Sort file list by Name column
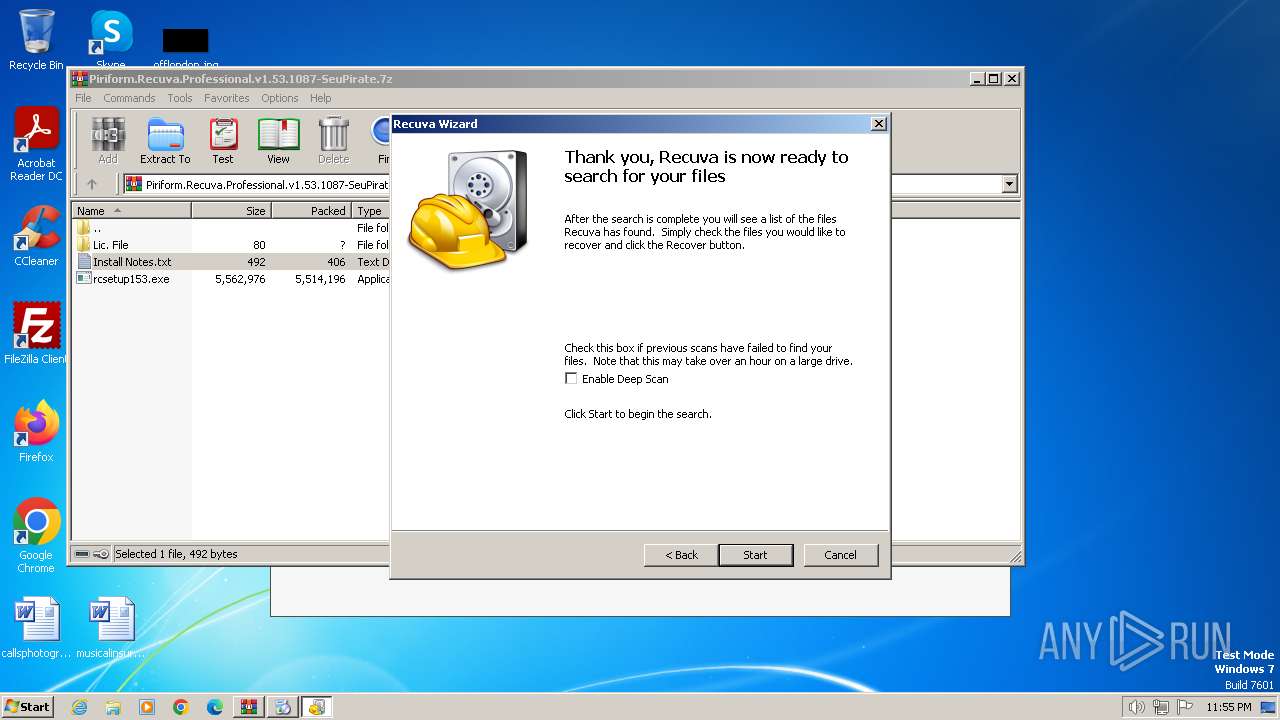The width and height of the screenshot is (1280, 720). point(131,211)
